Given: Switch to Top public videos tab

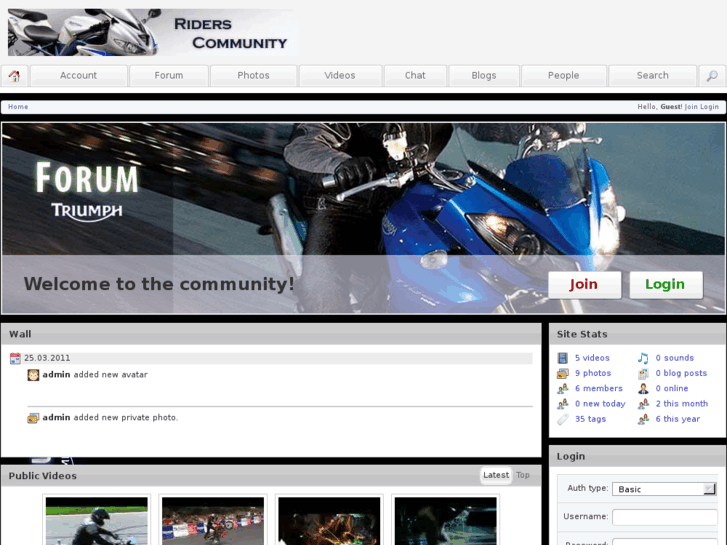Looking at the screenshot, I should pyautogui.click(x=523, y=475).
